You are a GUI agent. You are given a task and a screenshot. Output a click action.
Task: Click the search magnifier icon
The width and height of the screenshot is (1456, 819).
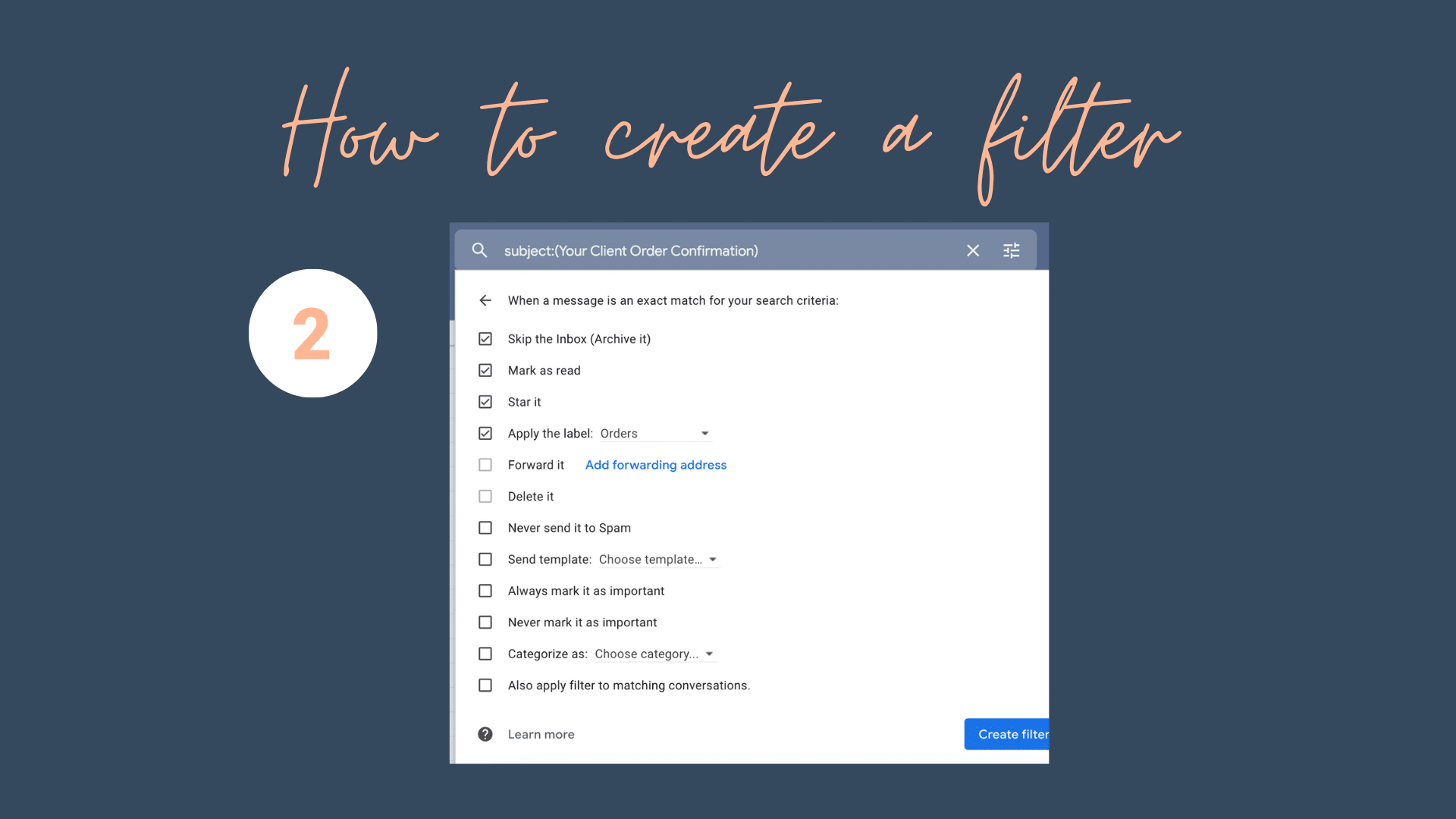click(479, 250)
